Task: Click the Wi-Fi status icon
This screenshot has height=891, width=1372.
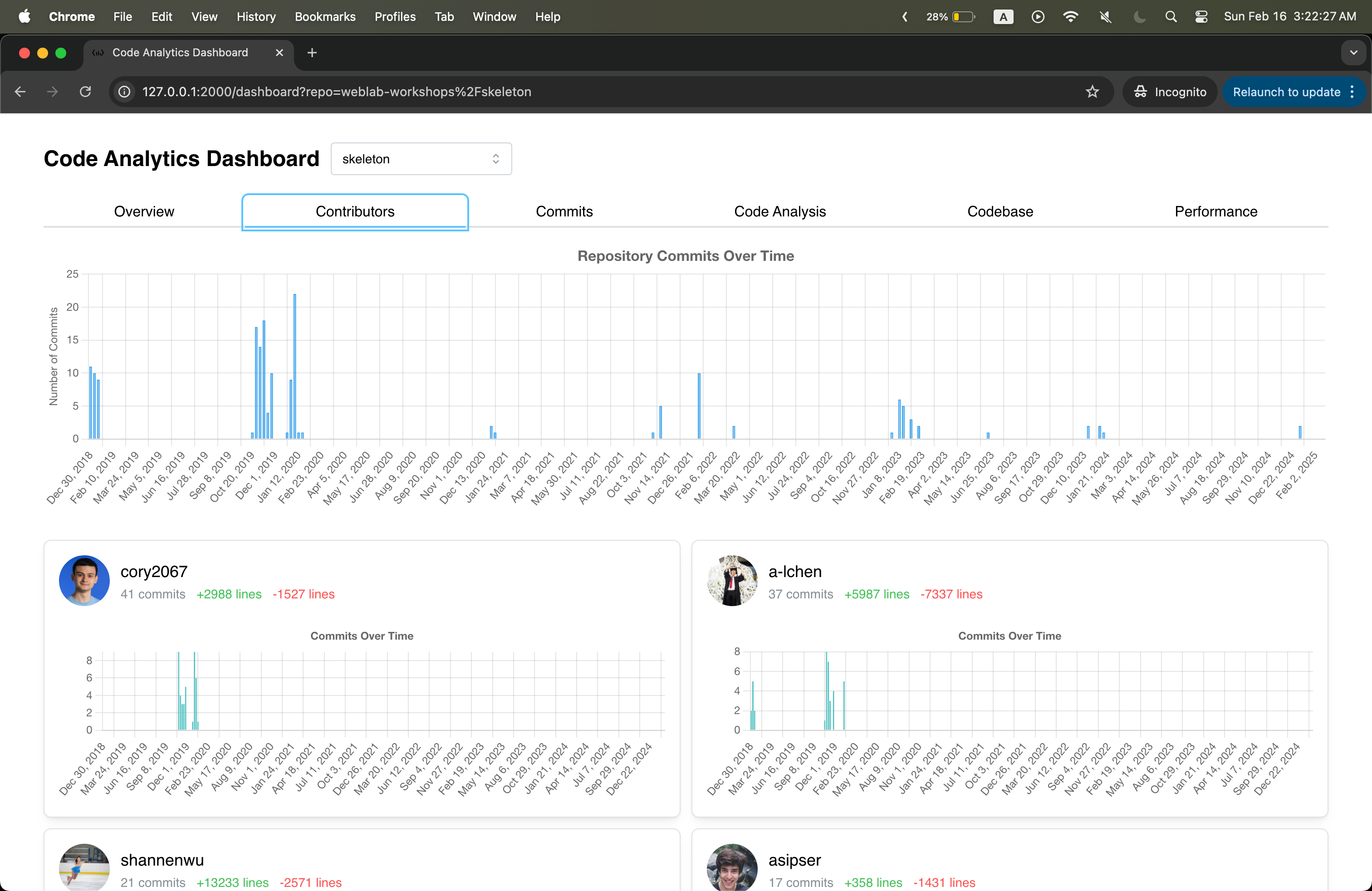Action: click(x=1070, y=17)
